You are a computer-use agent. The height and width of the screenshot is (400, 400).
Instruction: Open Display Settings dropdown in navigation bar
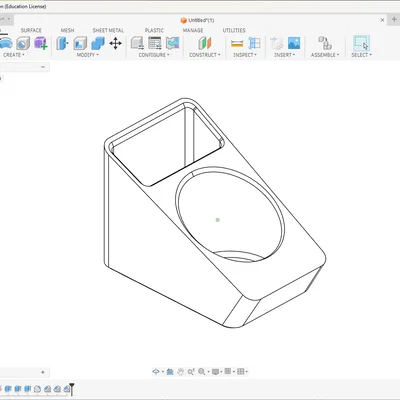click(217, 371)
